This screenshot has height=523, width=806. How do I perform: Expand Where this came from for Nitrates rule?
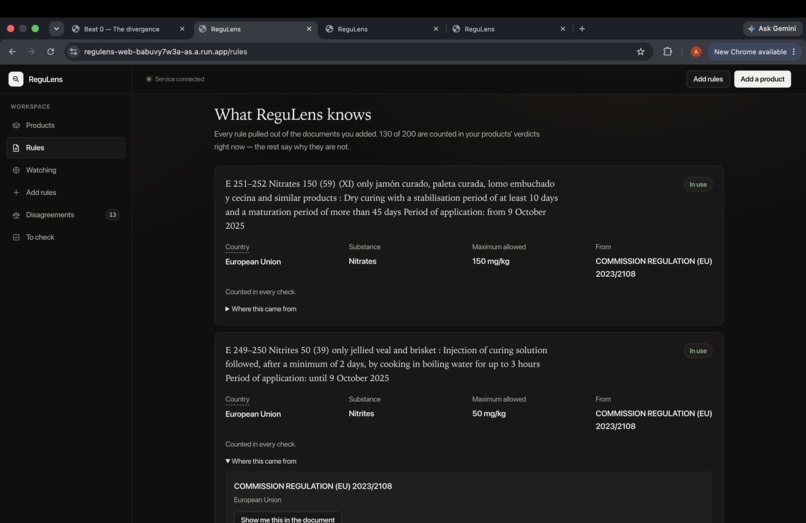click(x=261, y=309)
